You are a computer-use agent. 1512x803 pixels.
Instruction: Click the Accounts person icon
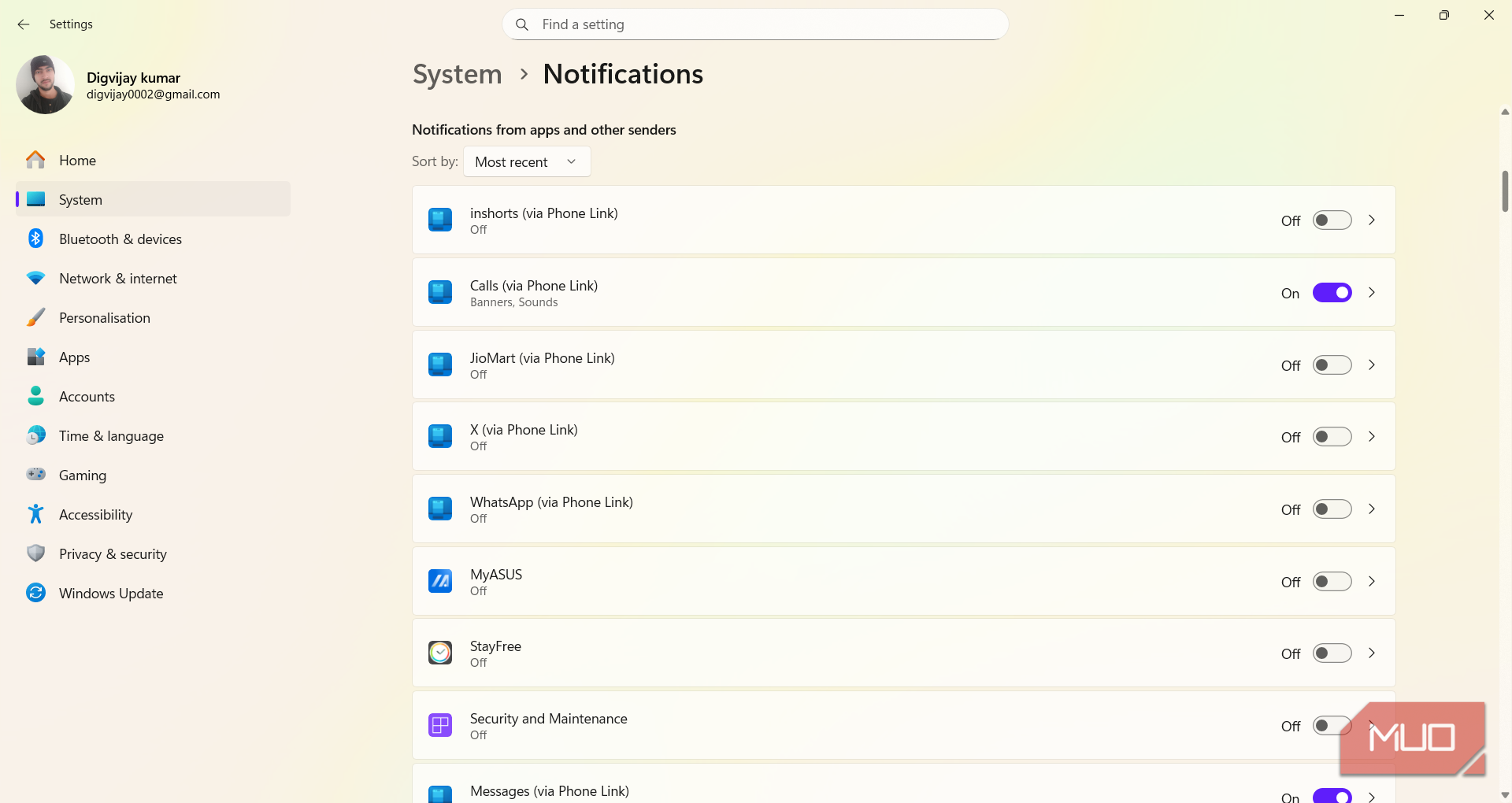(35, 396)
